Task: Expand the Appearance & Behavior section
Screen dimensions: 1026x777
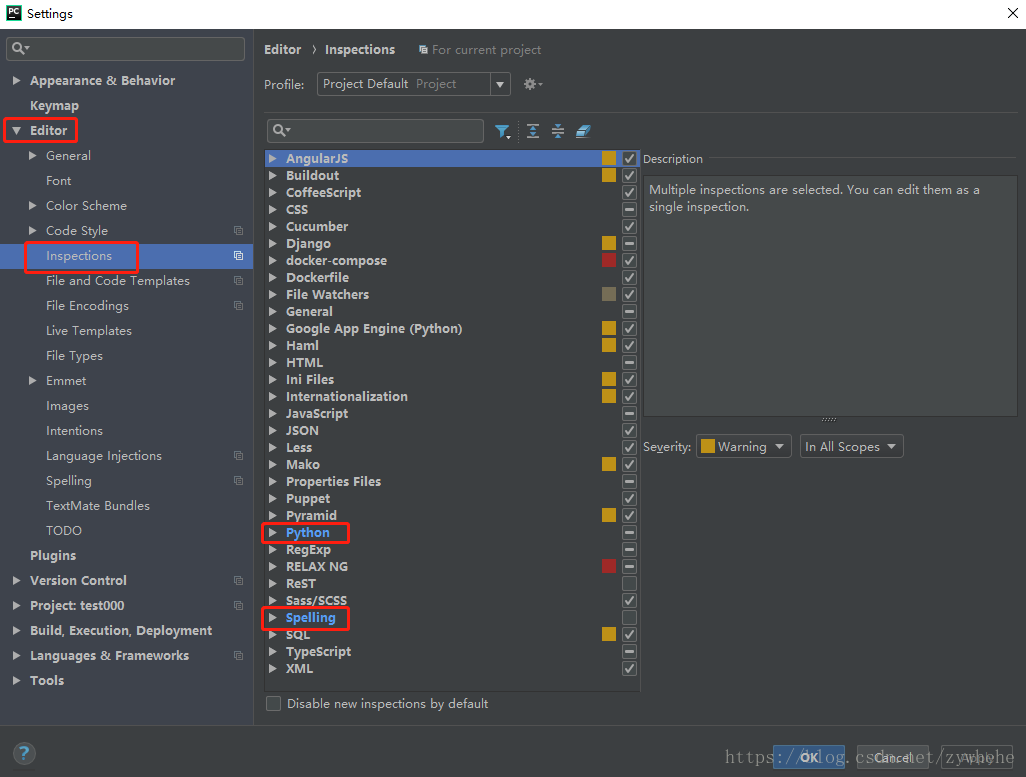Action: coord(16,81)
